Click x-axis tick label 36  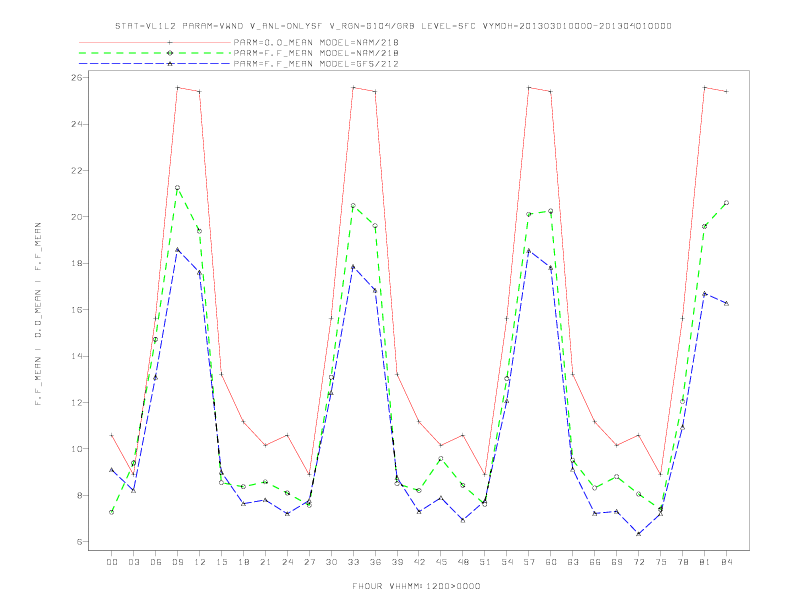tap(375, 562)
